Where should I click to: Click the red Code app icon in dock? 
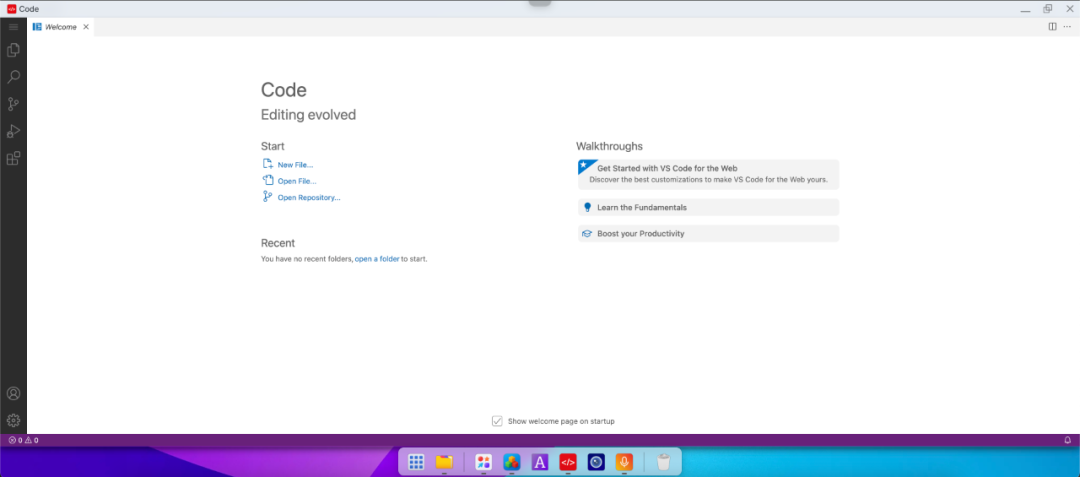(568, 462)
